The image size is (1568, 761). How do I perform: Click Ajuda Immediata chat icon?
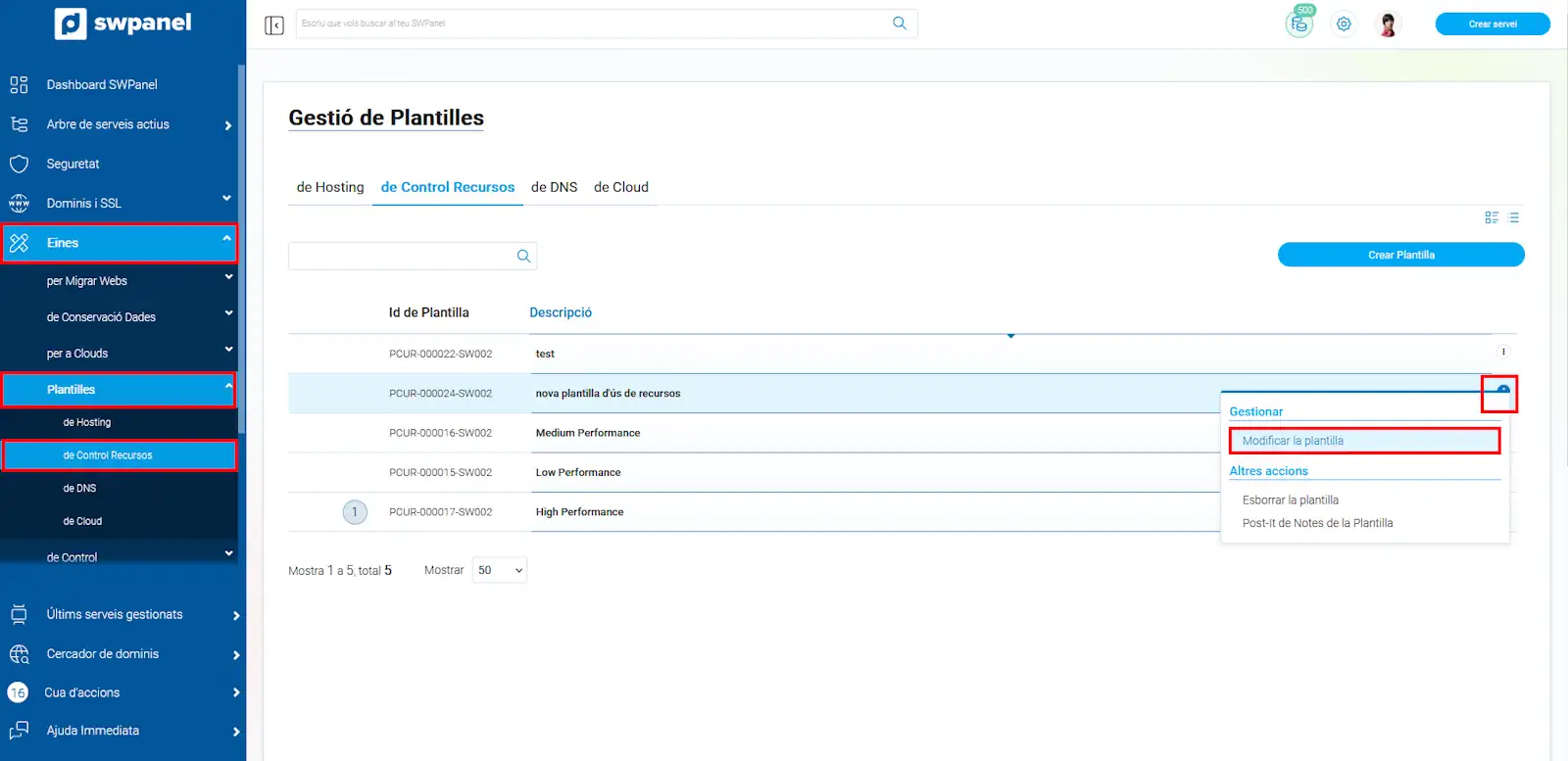point(19,731)
